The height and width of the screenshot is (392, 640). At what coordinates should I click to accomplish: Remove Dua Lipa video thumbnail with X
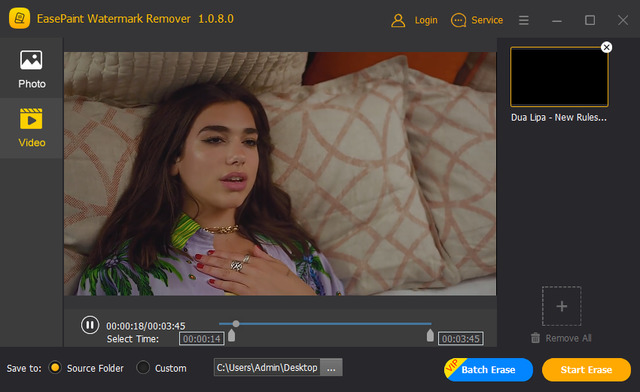pyautogui.click(x=607, y=47)
